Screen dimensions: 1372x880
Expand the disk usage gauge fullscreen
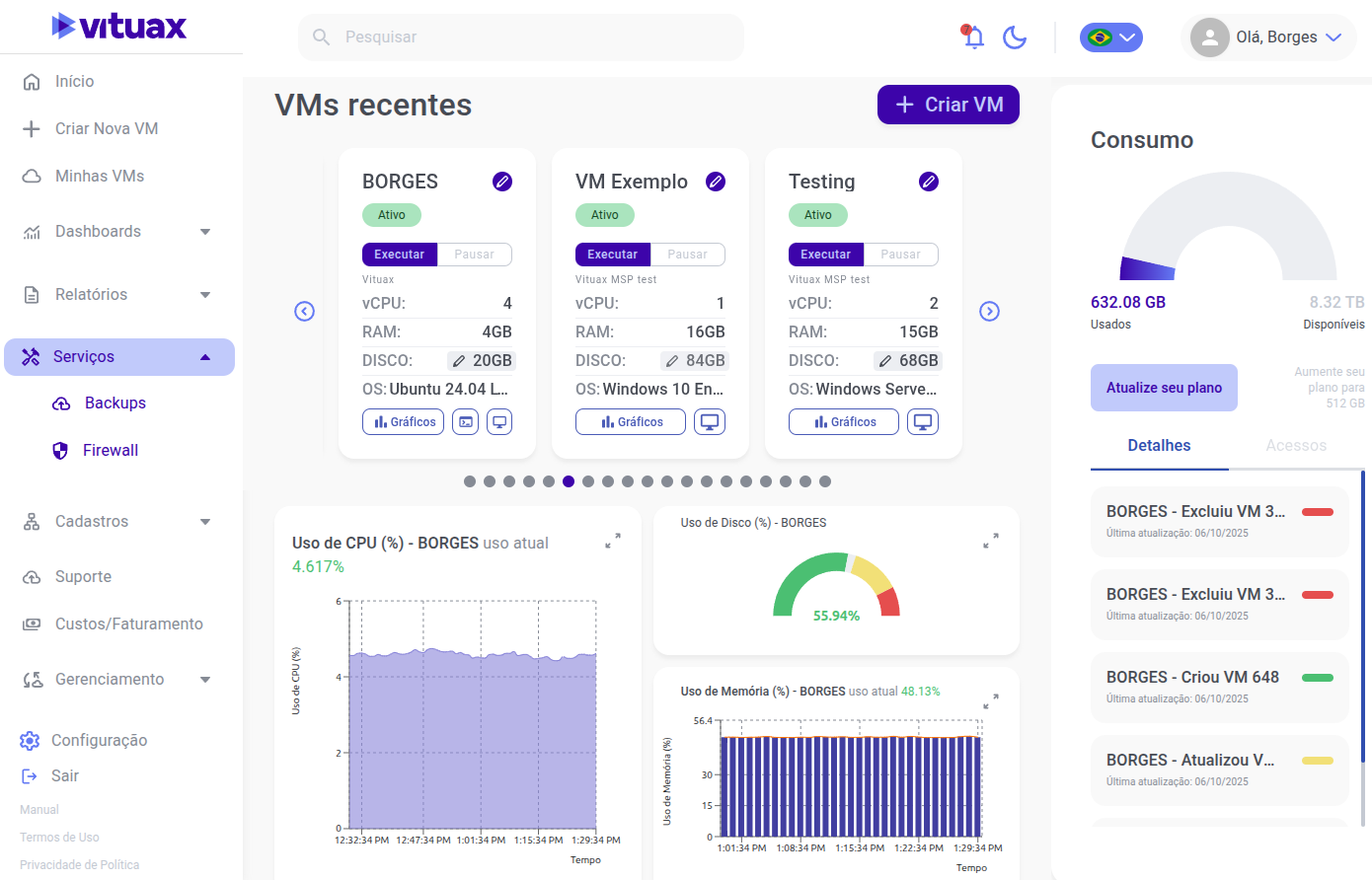(x=991, y=541)
